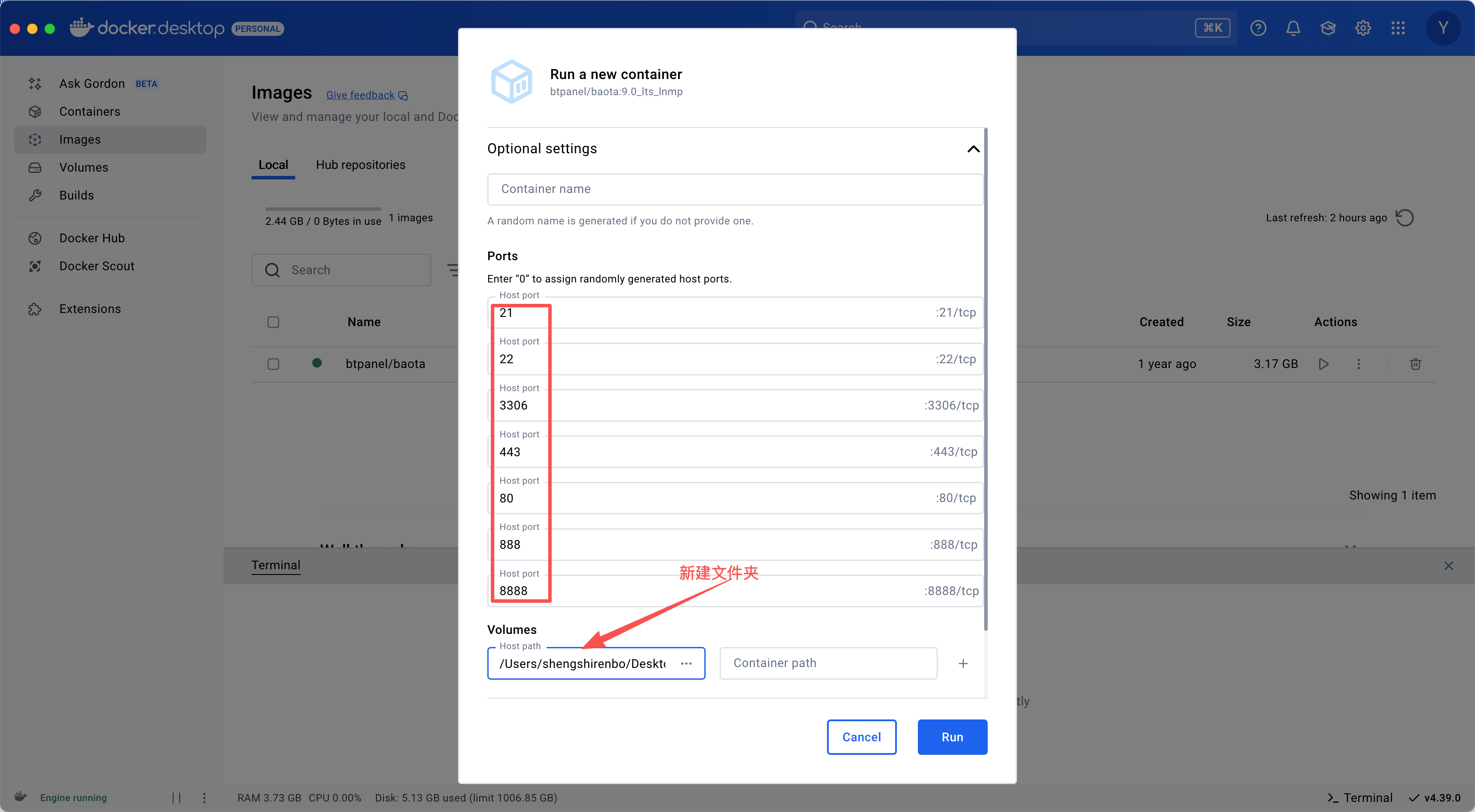Click the Container name input field
This screenshot has height=812, width=1475.
coord(734,189)
